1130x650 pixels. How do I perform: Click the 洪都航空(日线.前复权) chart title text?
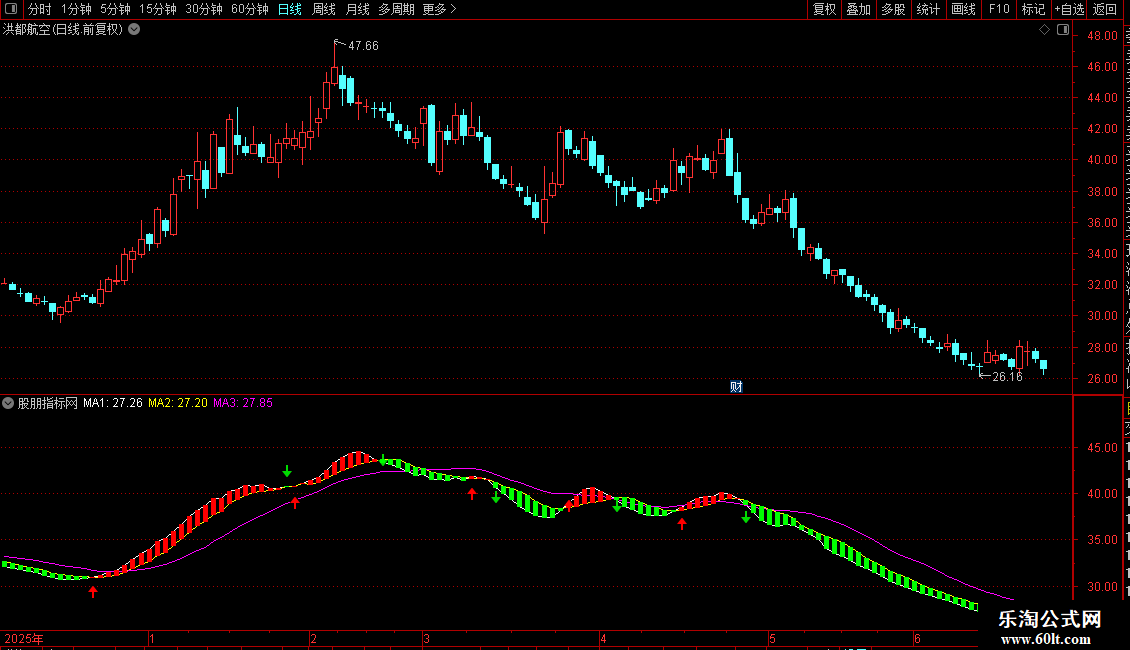pos(63,30)
